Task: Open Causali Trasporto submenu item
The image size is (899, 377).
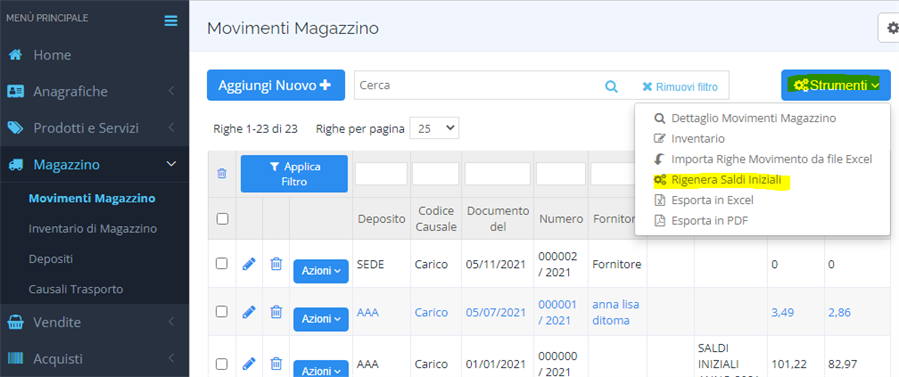Action: coord(76,289)
